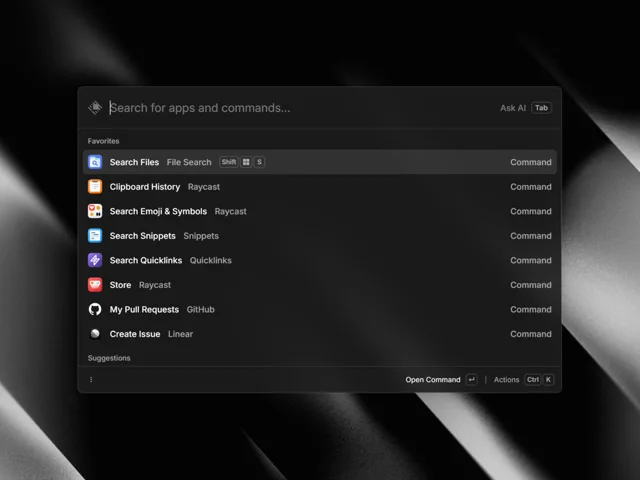Click the Quicklinks subtitle text
Image resolution: width=640 pixels, height=480 pixels.
point(211,260)
